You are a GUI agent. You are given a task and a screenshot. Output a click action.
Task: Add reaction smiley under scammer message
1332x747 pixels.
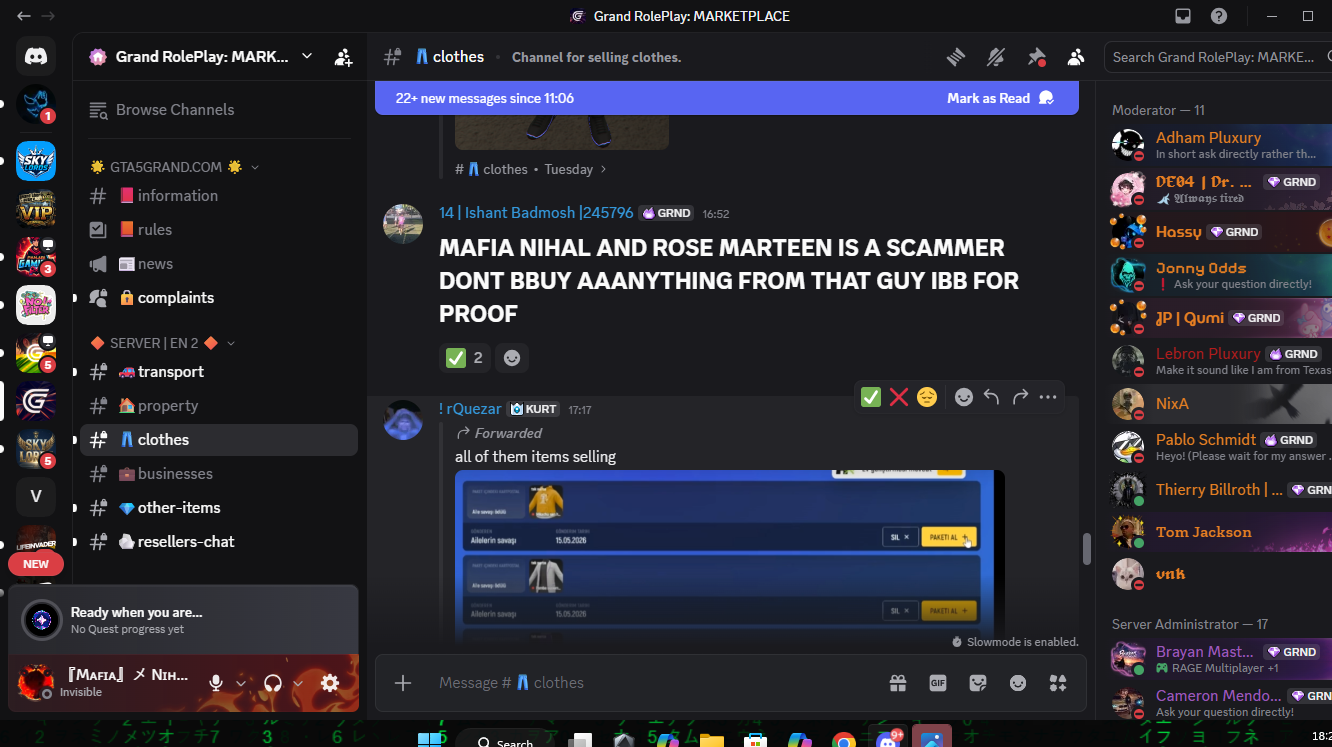tap(512, 357)
